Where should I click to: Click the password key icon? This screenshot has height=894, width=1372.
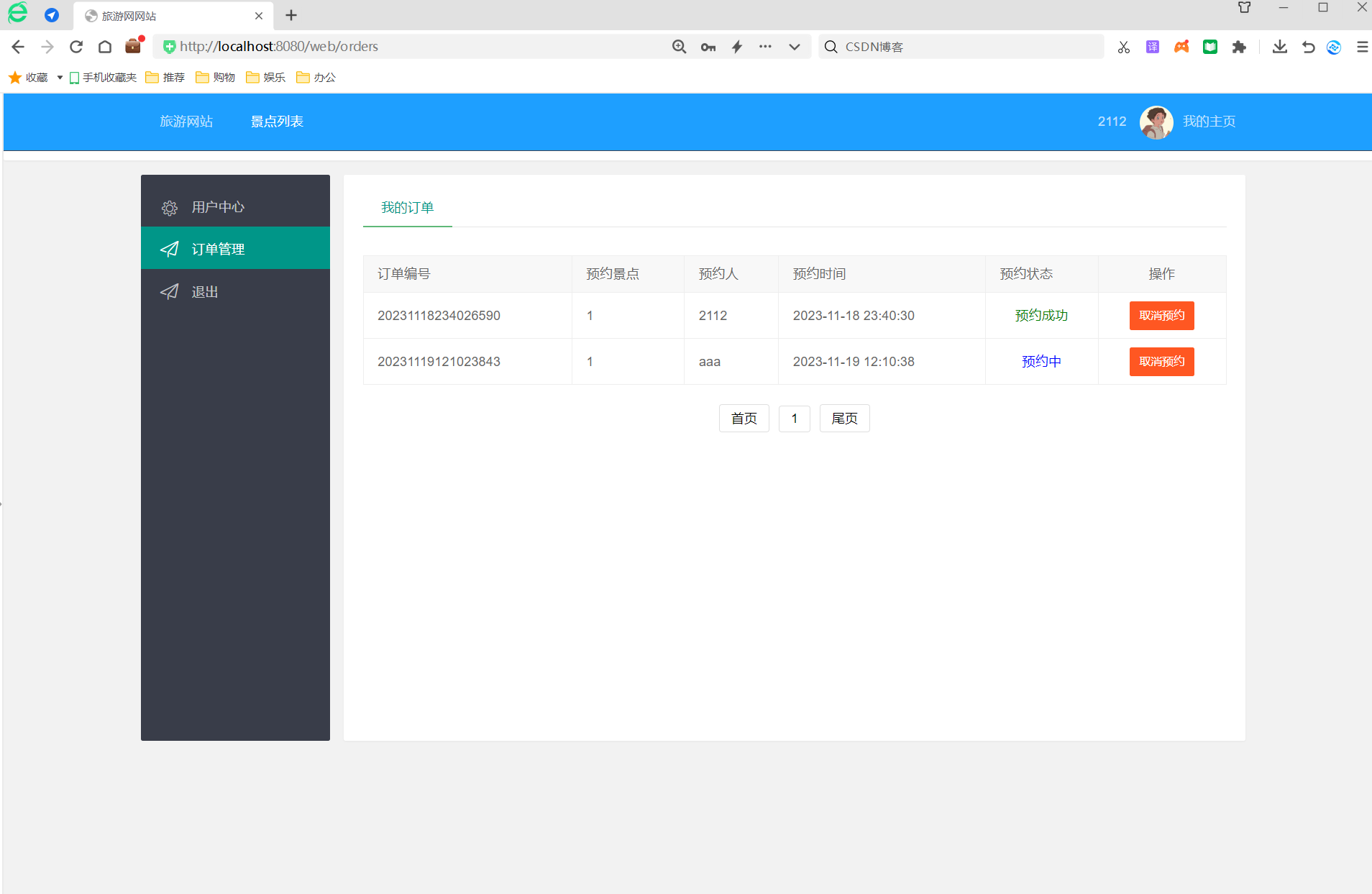coord(708,47)
